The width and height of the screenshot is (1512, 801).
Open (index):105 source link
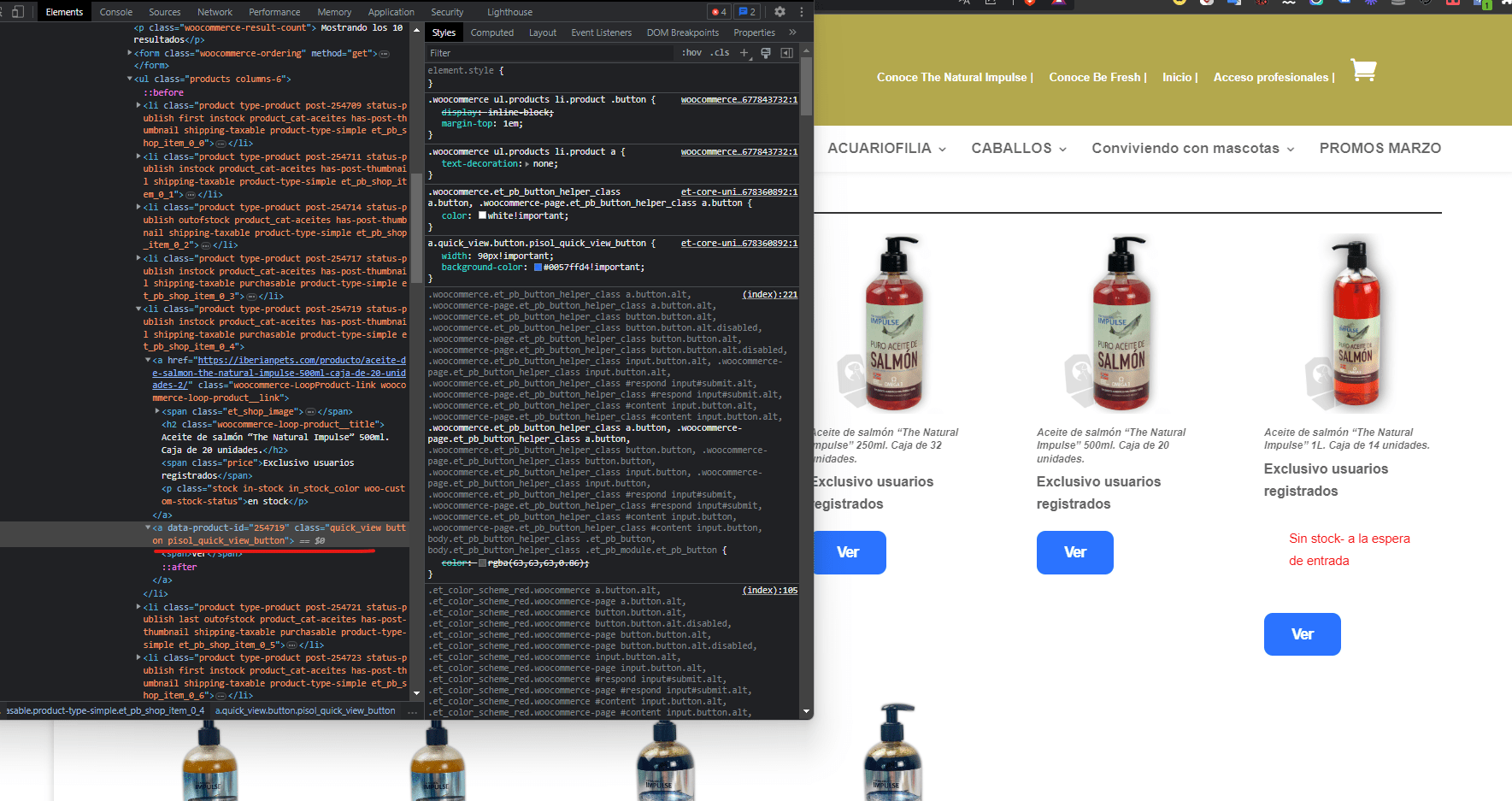pos(769,590)
